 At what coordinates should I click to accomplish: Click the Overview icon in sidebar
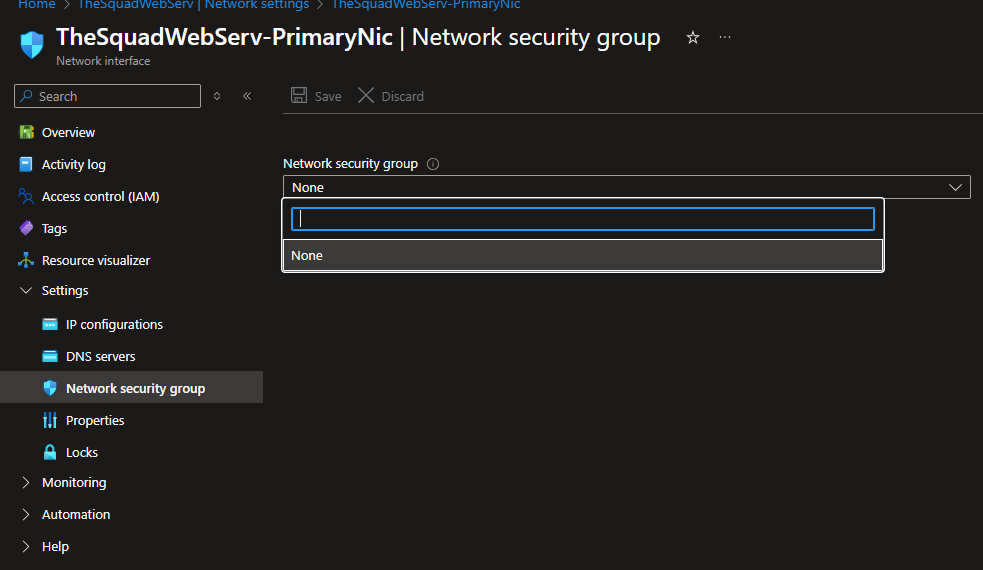pos(26,132)
